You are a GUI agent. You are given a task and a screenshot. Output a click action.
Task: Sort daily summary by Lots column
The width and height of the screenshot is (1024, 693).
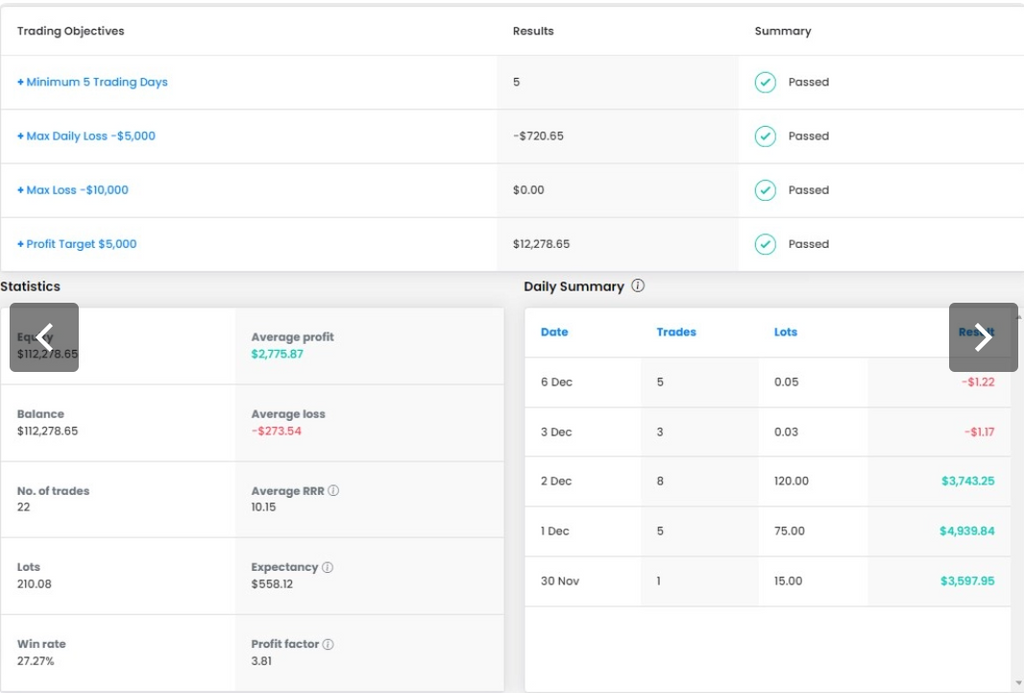point(786,332)
